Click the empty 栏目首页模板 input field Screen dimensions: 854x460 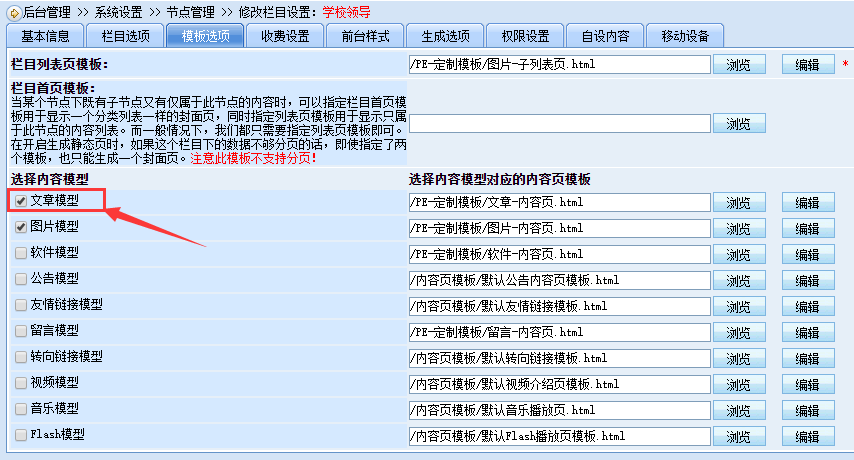pos(559,124)
